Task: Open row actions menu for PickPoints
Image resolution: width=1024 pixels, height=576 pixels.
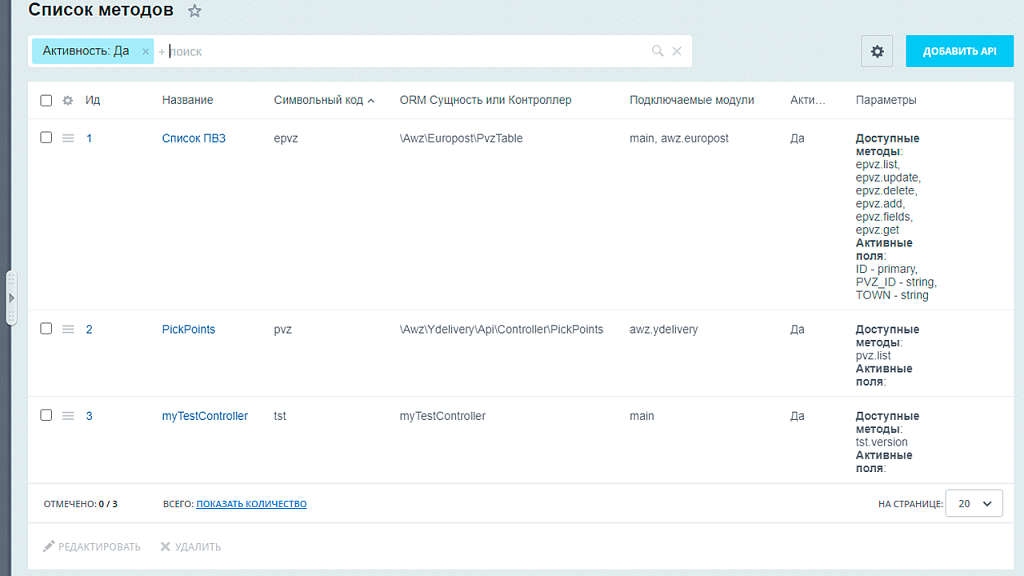Action: pos(68,329)
